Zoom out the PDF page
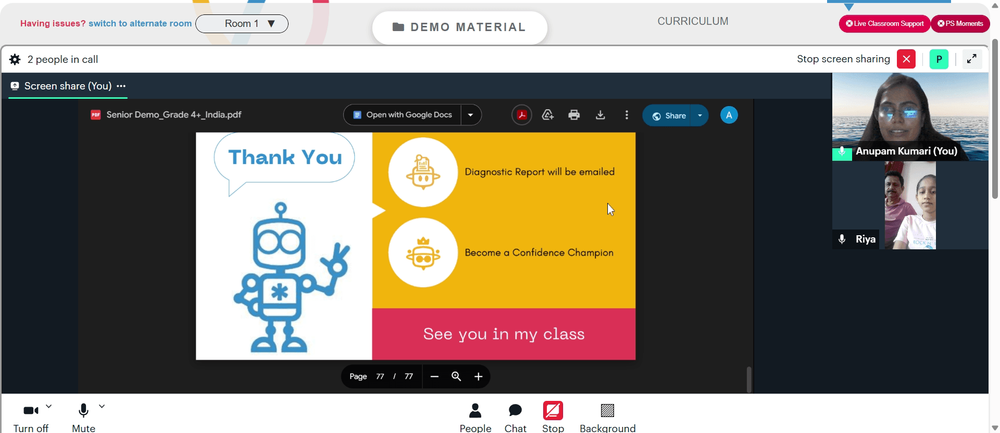 tap(434, 376)
